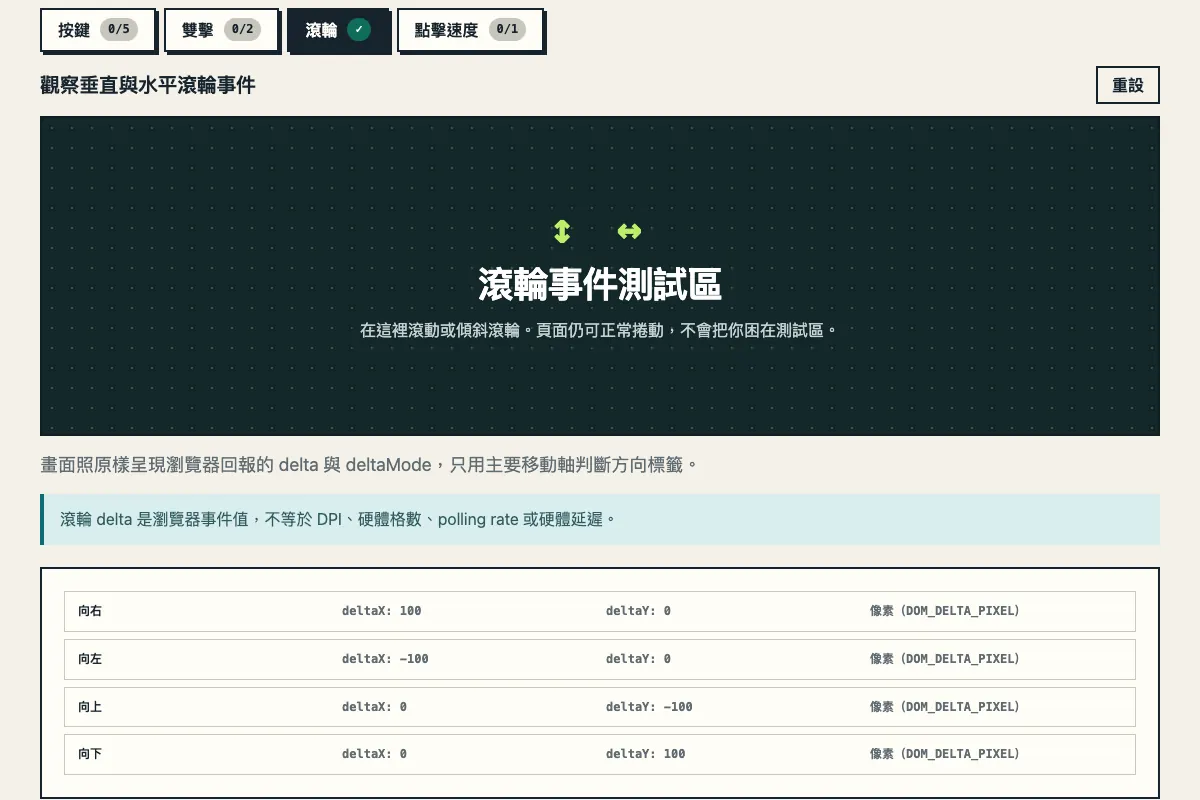Click the 0/2 badge on 雙擊 tab
The image size is (1200, 800).
pyautogui.click(x=242, y=30)
